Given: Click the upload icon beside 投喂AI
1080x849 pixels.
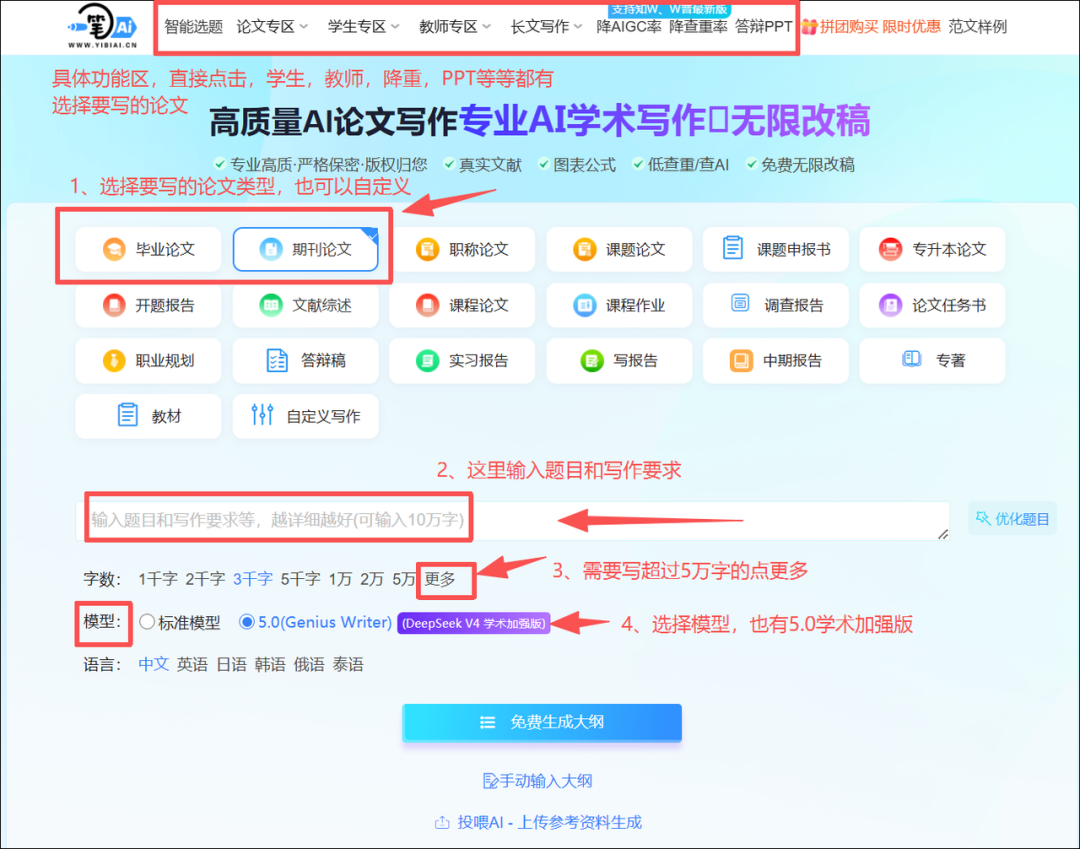Looking at the screenshot, I should coord(442,822).
